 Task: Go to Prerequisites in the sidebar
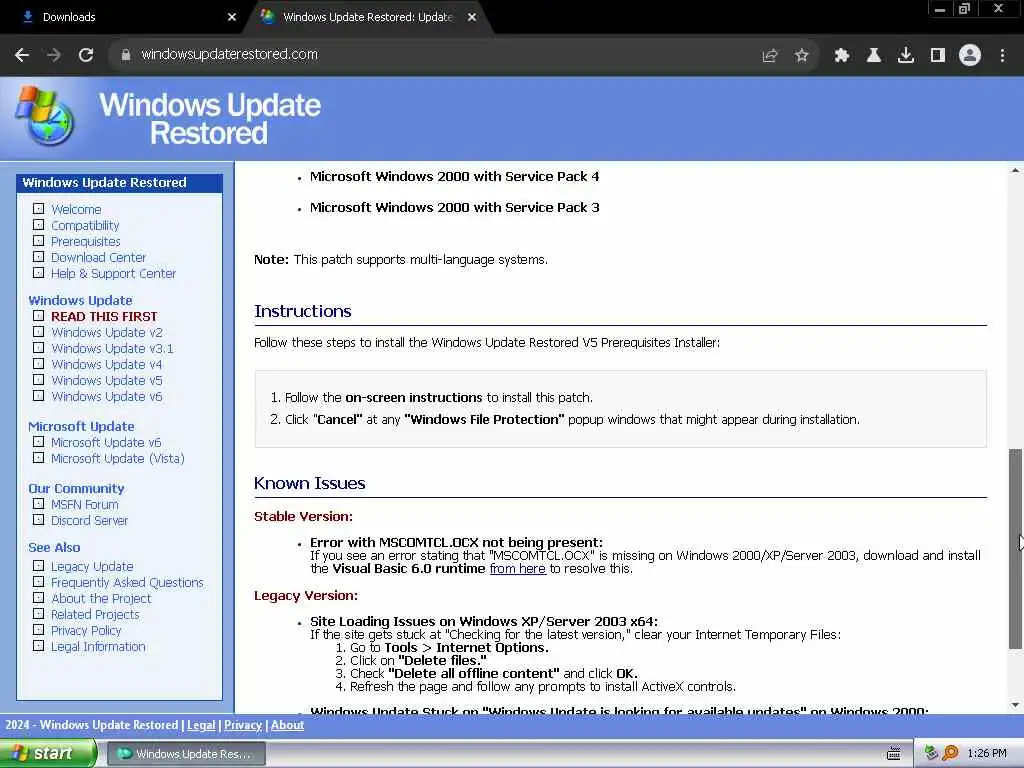click(86, 242)
